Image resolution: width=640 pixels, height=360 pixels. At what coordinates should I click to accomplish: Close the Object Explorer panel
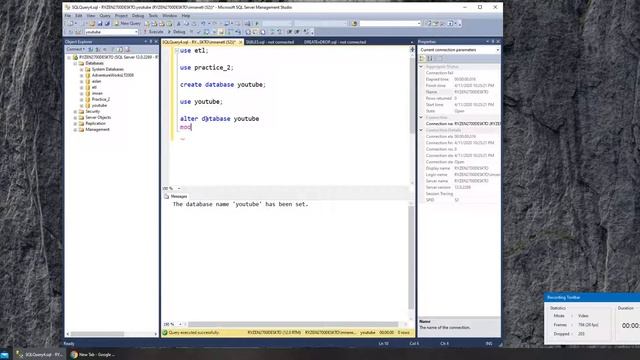156,42
